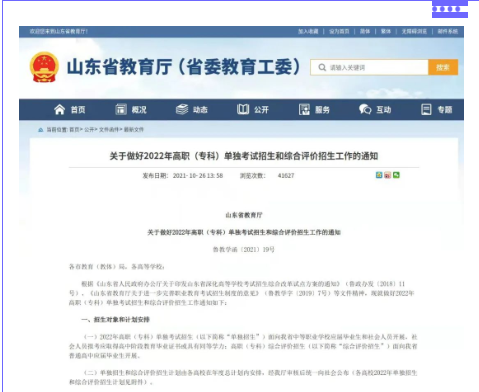479x392 pixels.
Task: Click the orange 搜索 button
Action: point(443,67)
